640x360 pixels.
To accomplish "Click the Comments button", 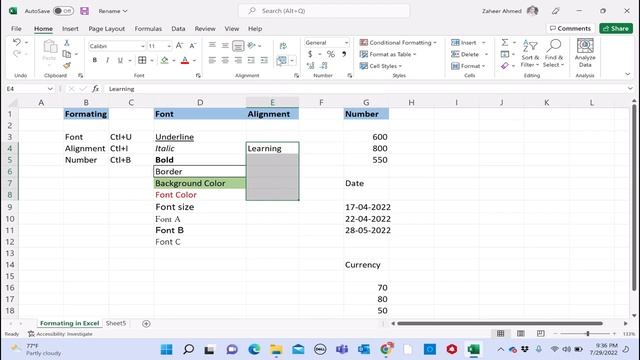I will (570, 28).
